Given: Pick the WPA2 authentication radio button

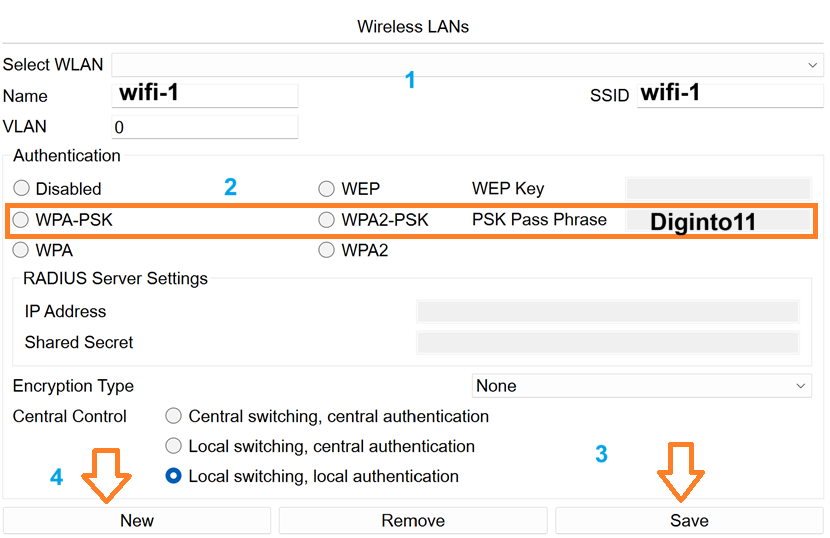Looking at the screenshot, I should click(x=326, y=250).
